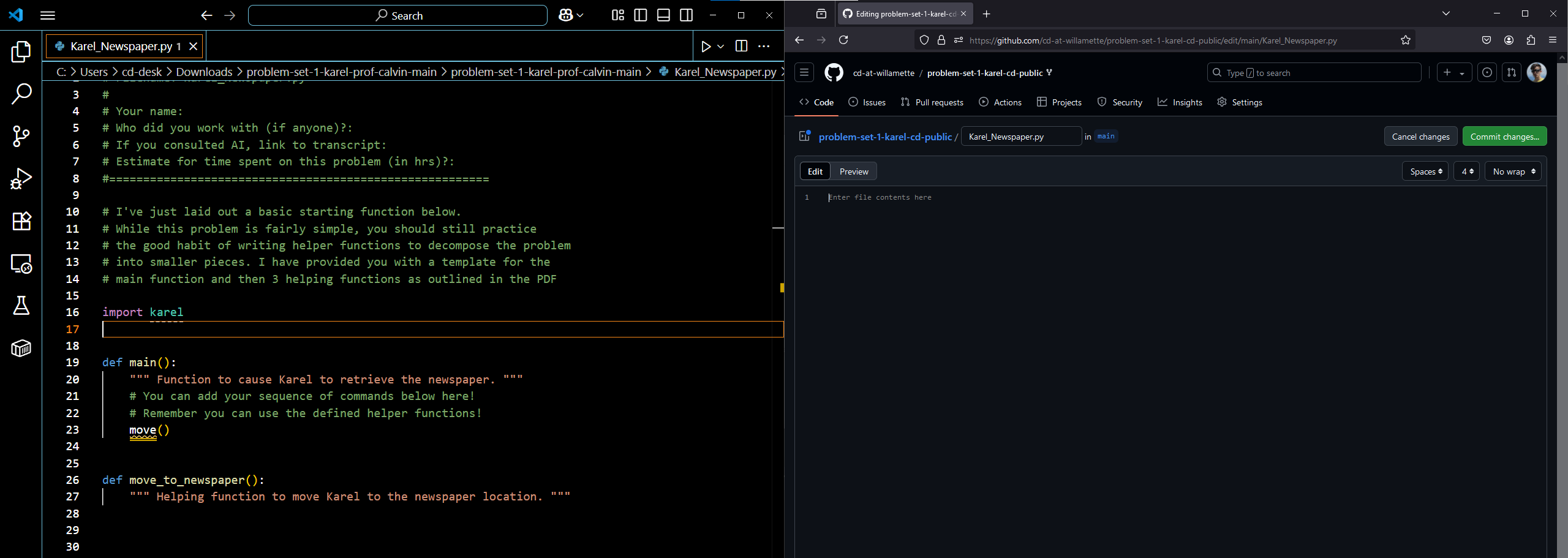The image size is (1568, 558).
Task: Expand the run options arrow beside play
Action: click(x=721, y=47)
